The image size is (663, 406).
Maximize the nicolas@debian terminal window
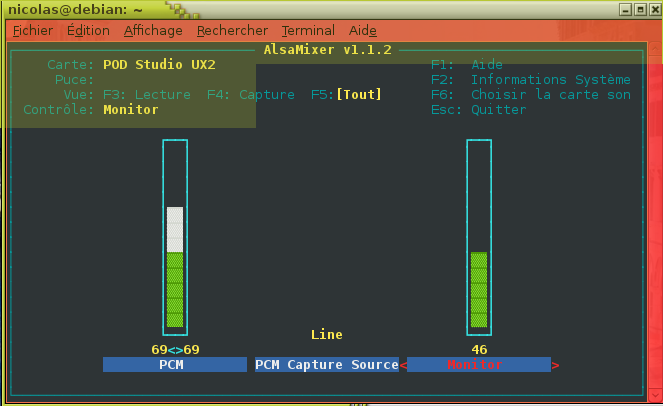coord(641,9)
